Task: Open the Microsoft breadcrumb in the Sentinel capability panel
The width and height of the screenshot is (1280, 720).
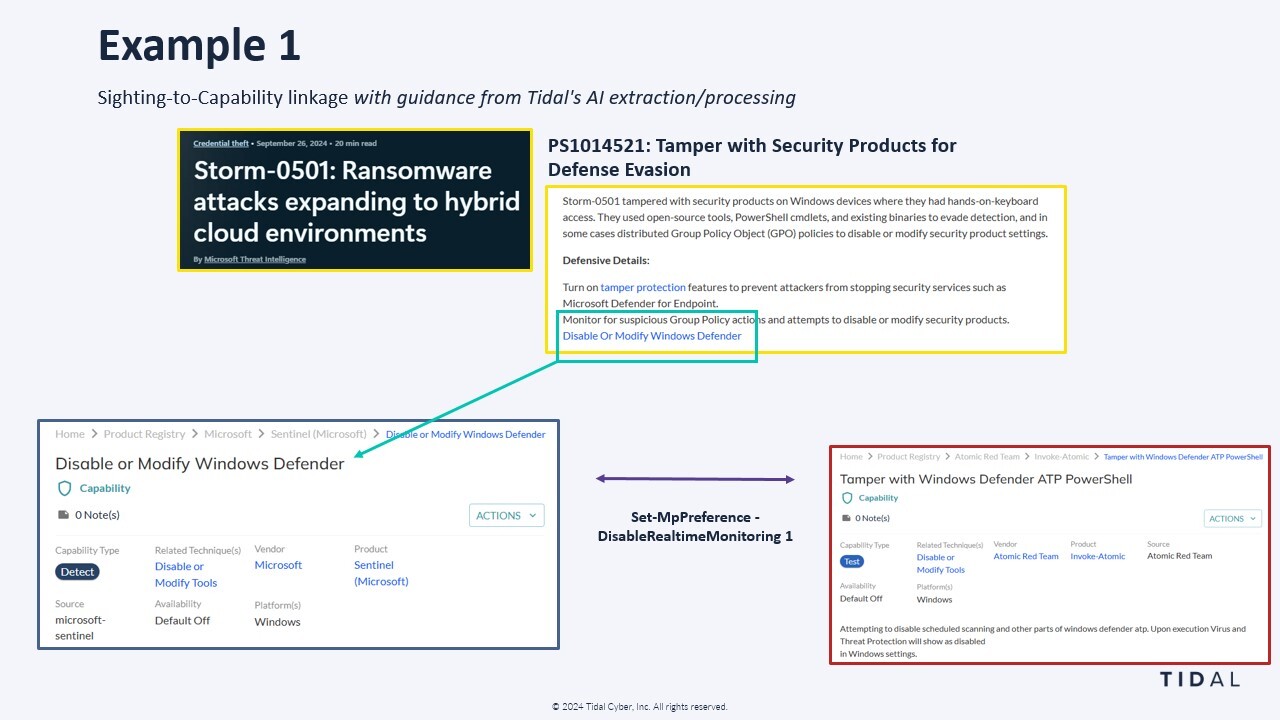Action: [x=228, y=434]
